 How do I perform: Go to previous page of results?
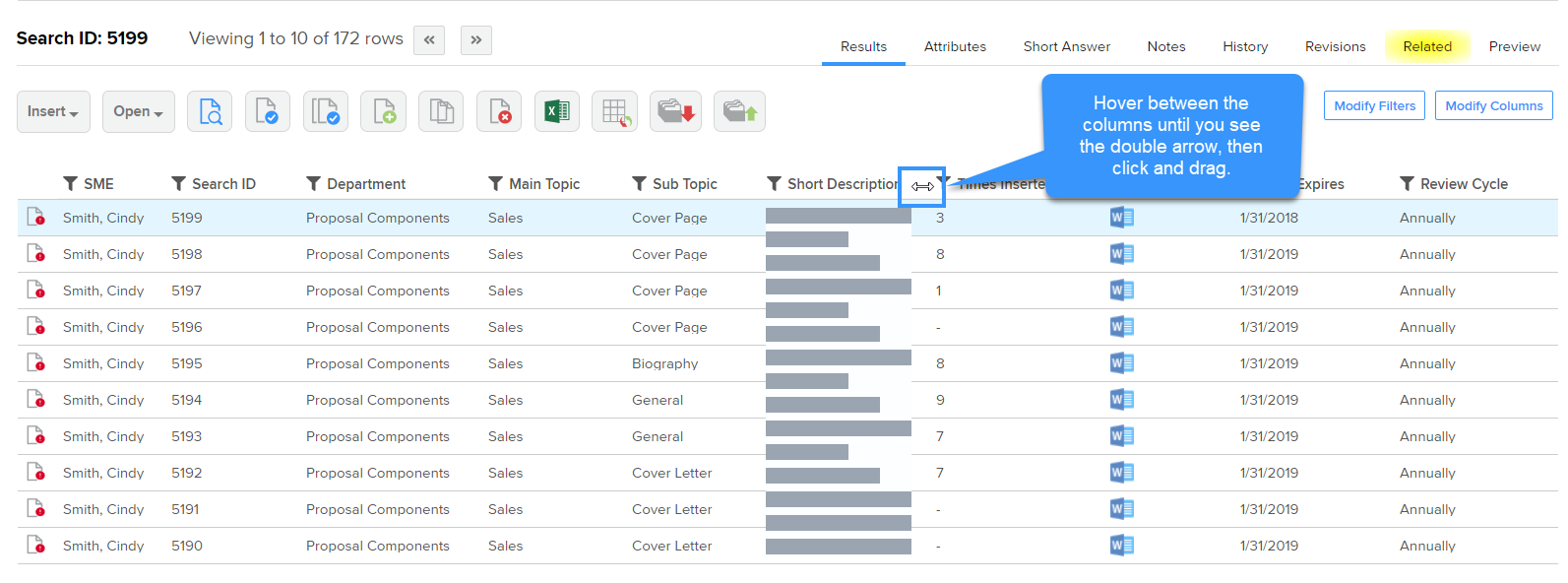click(429, 40)
